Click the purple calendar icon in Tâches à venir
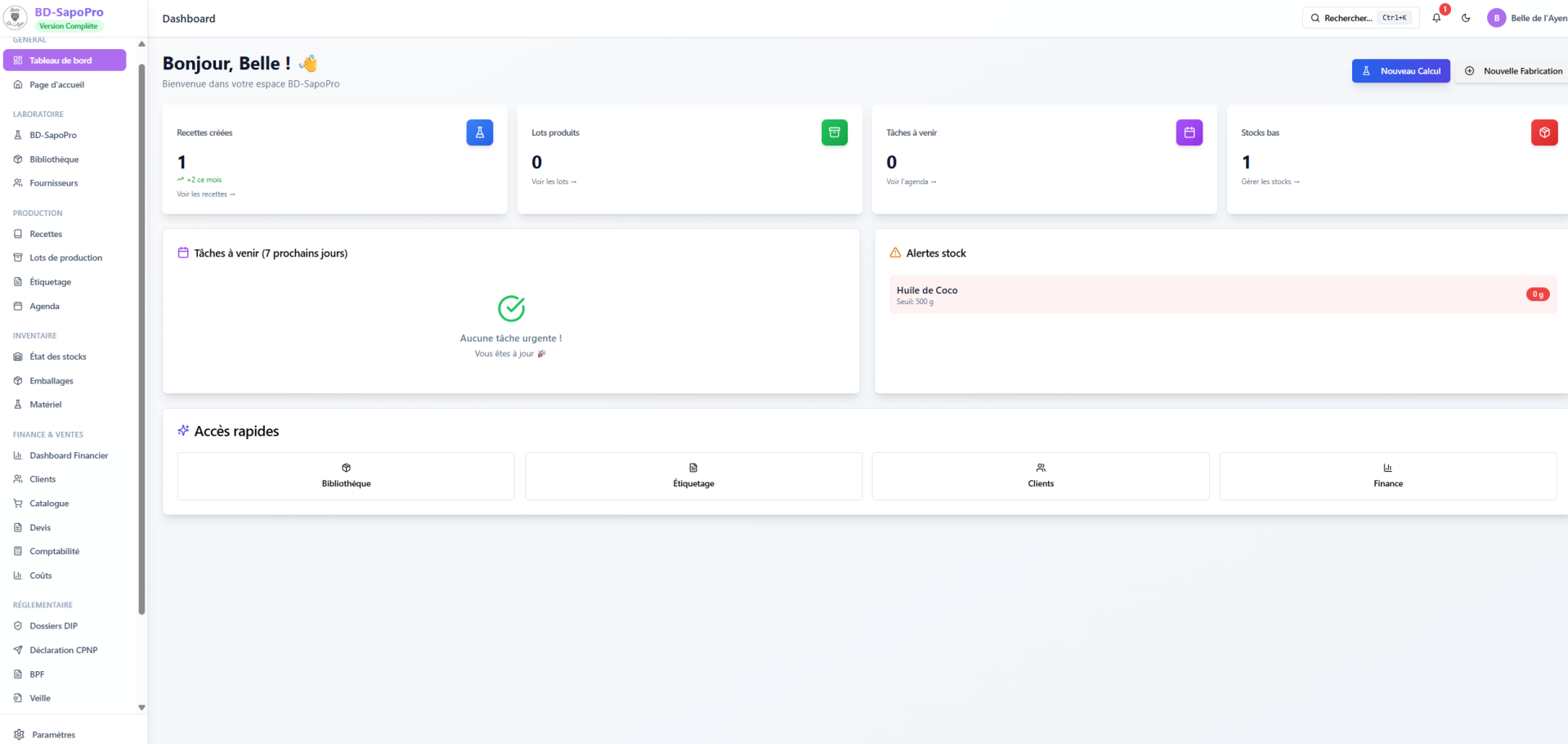The height and width of the screenshot is (744, 1568). point(1189,132)
